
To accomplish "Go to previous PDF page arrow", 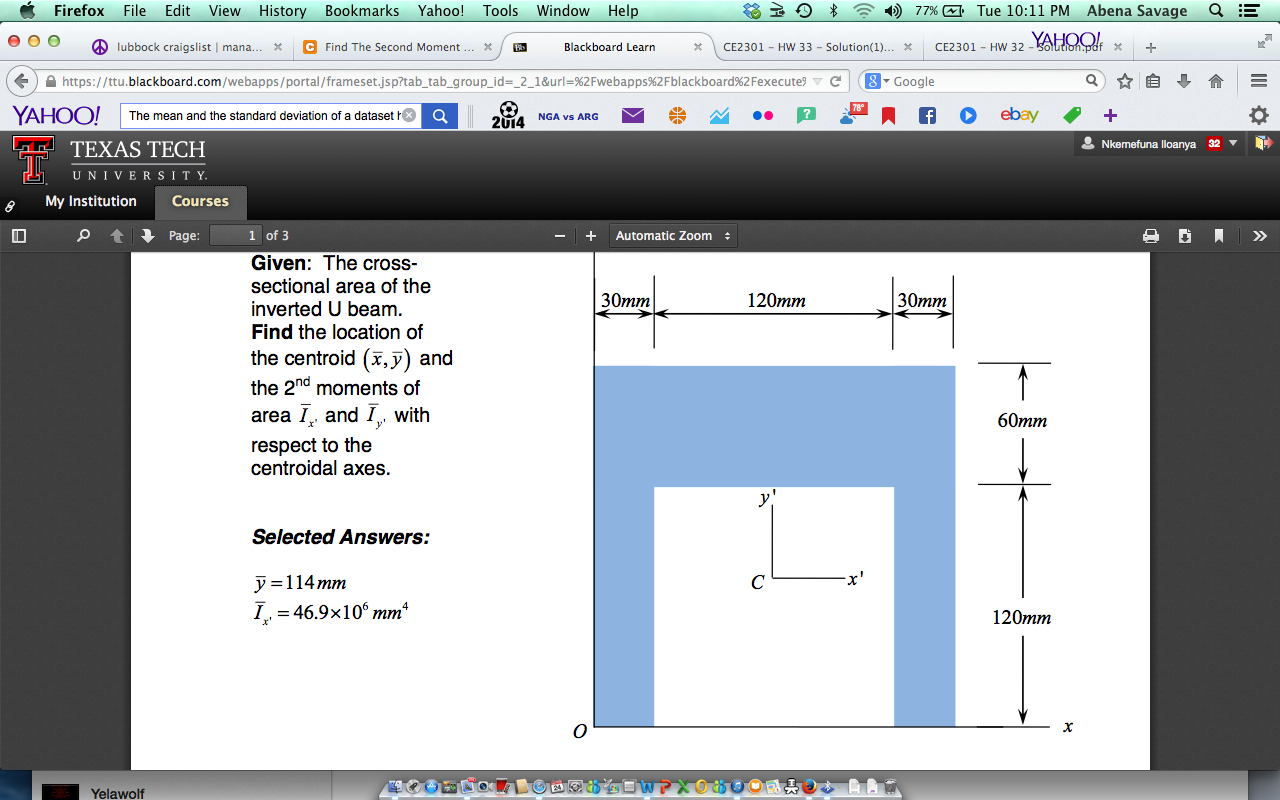I will click(x=117, y=236).
